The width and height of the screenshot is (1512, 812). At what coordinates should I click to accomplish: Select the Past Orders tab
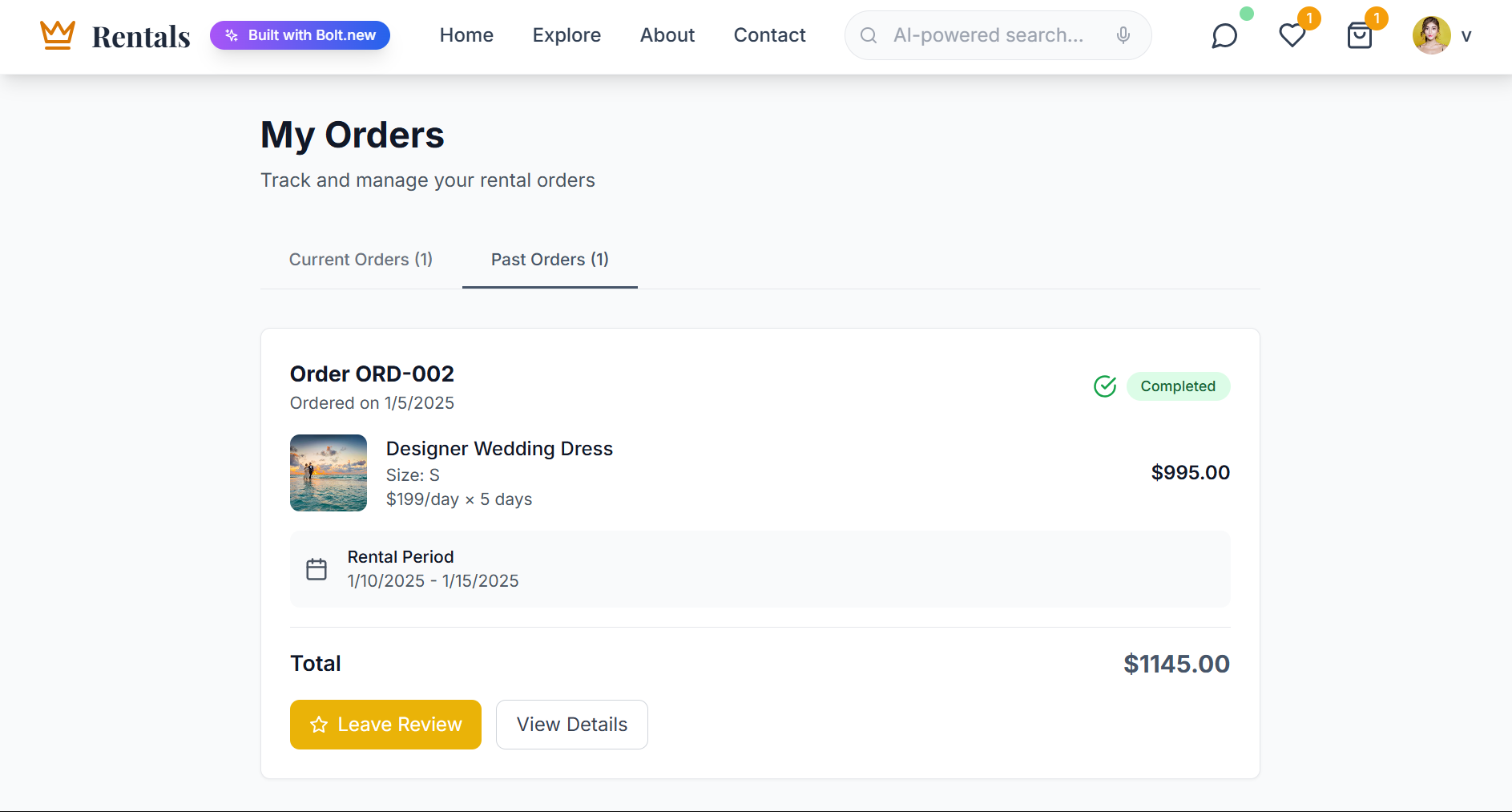(x=550, y=260)
